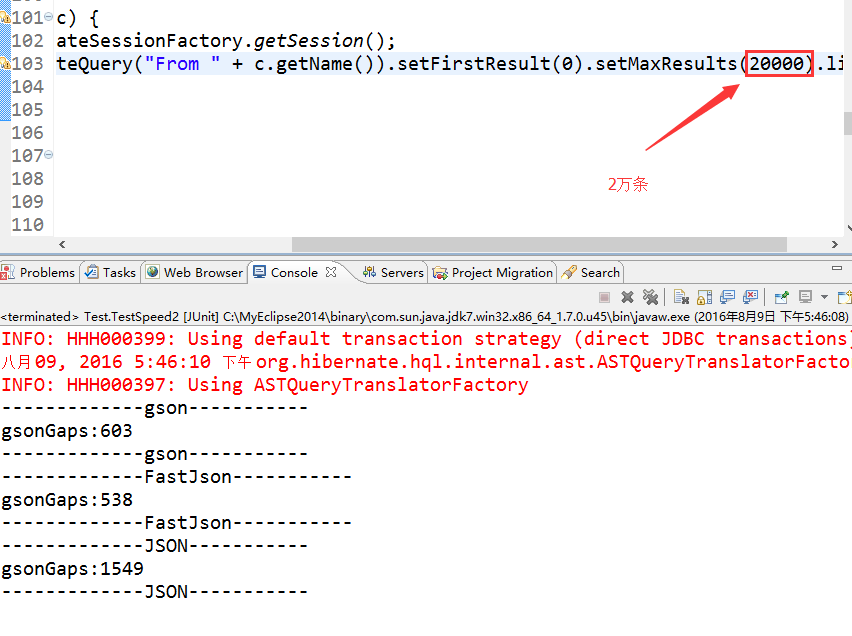
Task: Click the gsonGaps:1549 output line
Action: tap(72, 569)
